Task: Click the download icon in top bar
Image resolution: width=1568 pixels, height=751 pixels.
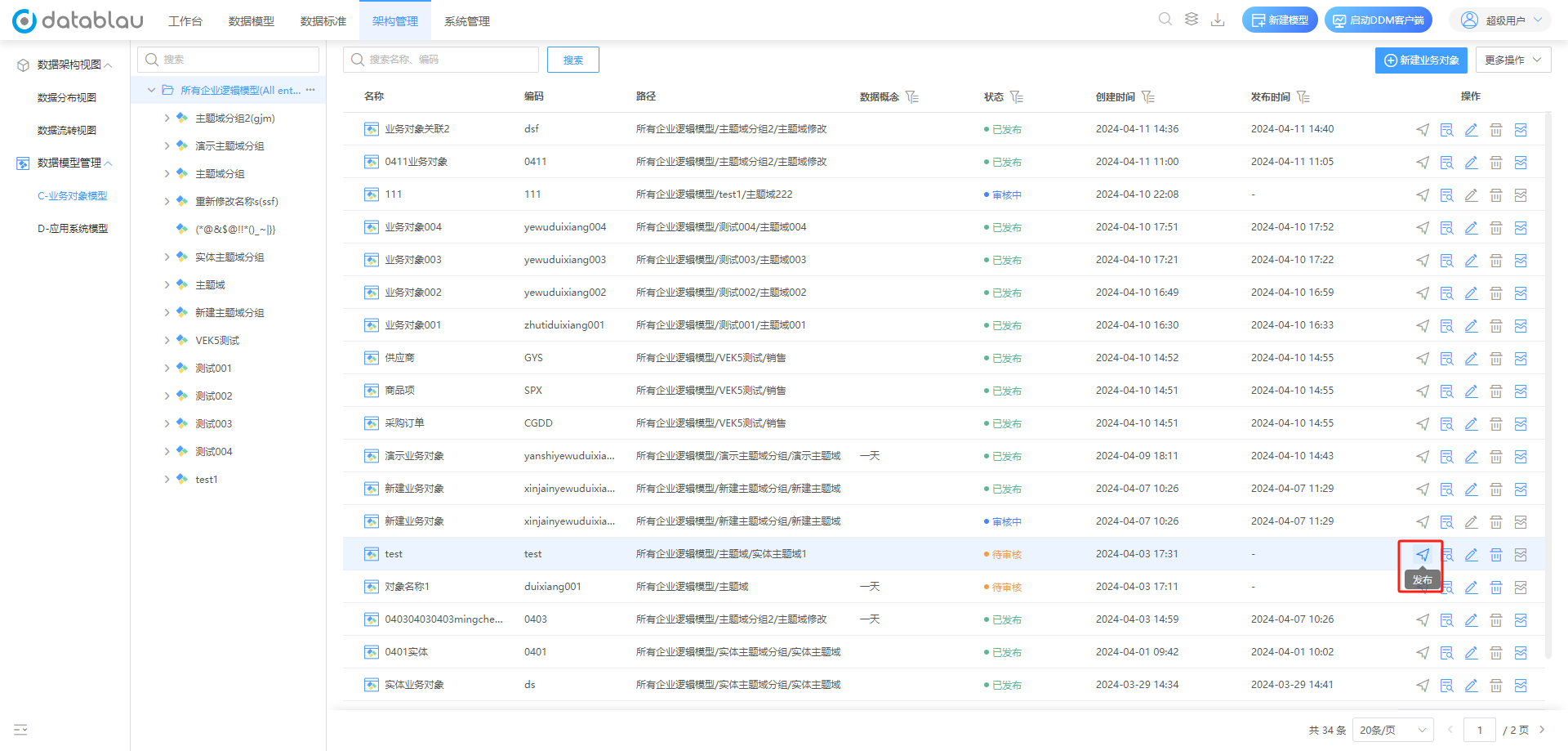Action: [1218, 19]
